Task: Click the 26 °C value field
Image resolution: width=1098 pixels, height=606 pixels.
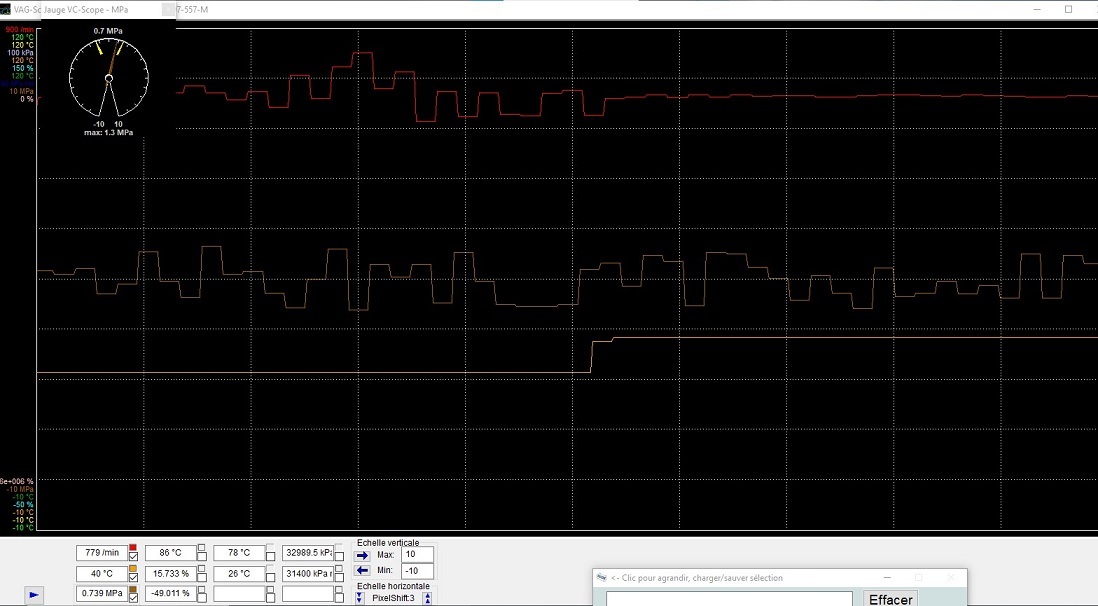Action: click(x=239, y=574)
